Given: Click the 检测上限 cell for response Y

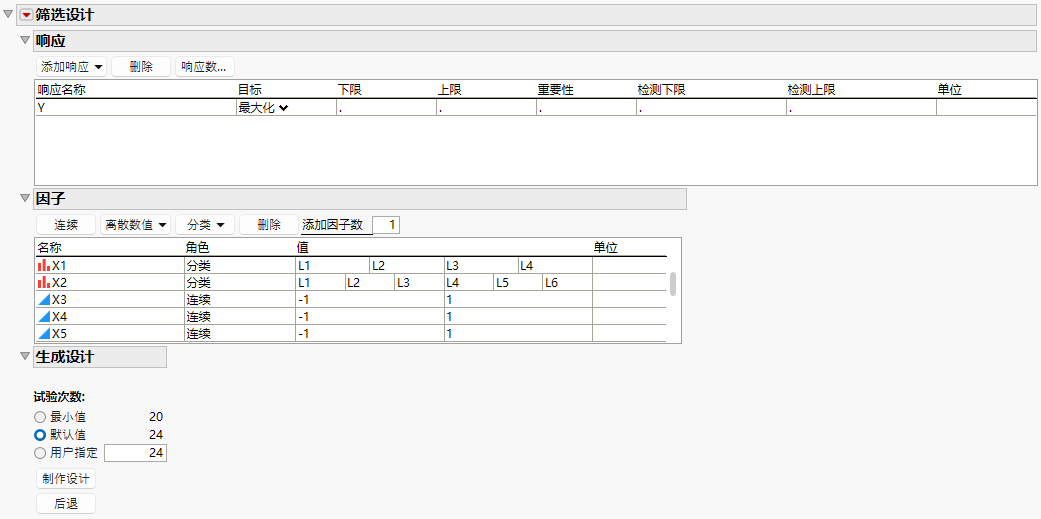Looking at the screenshot, I should [861, 108].
